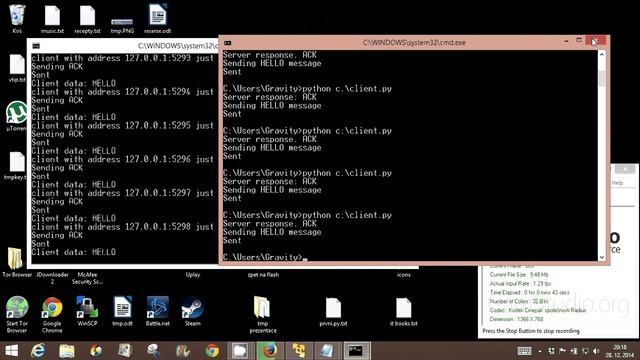Click 'Time Elapsed' line in recorder
The height and width of the screenshot is (360, 640).
pos(529,293)
